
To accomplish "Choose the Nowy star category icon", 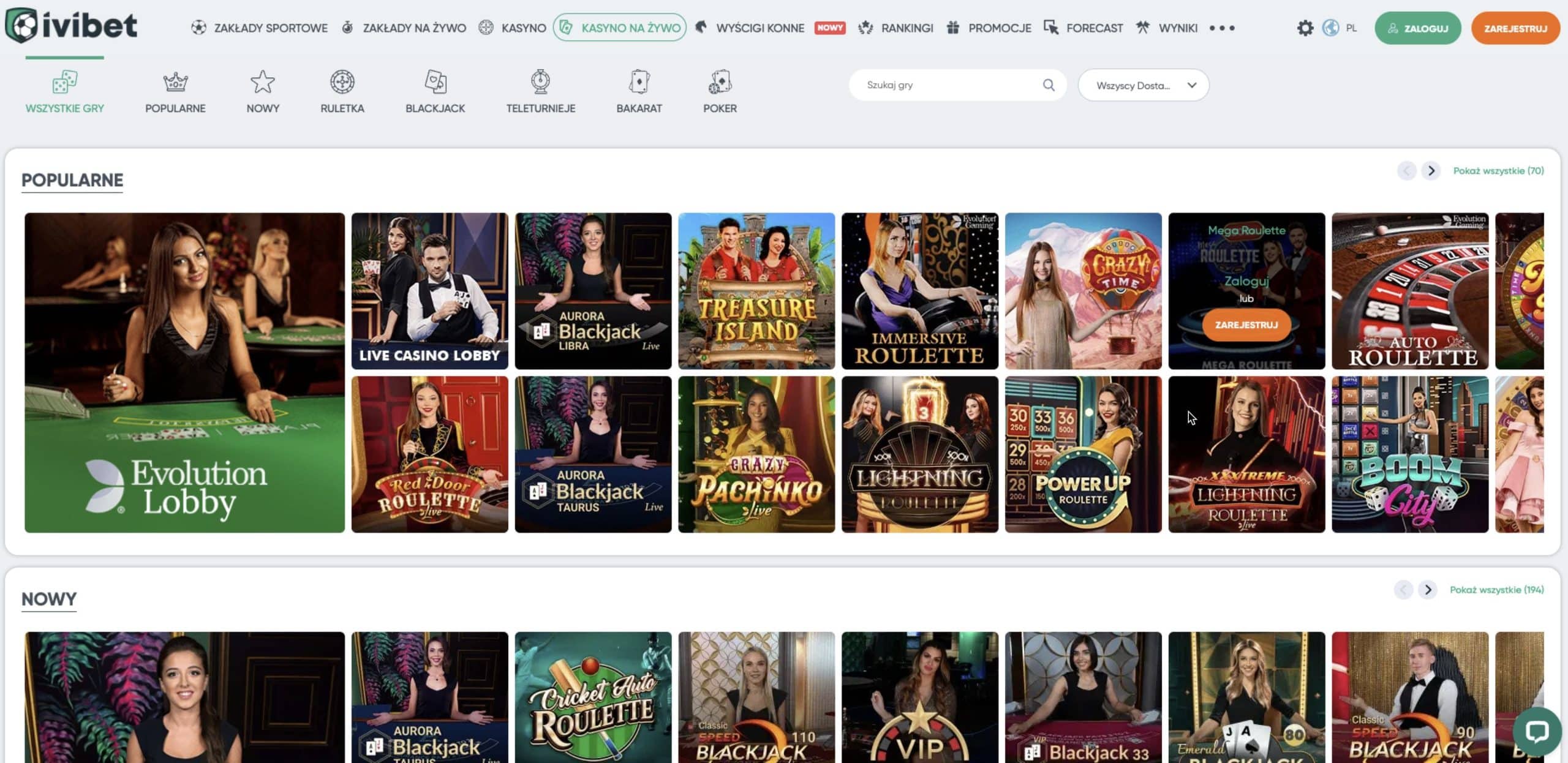I will 263,82.
